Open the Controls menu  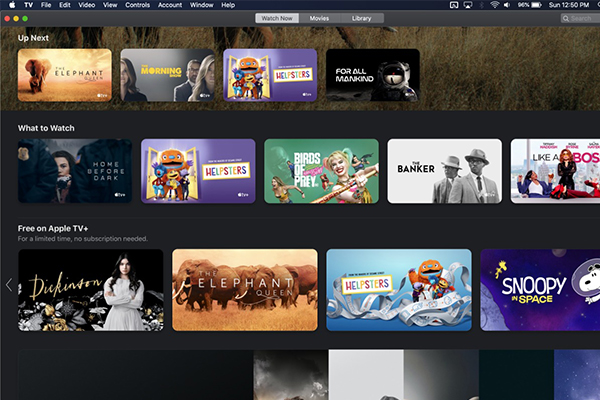(137, 5)
